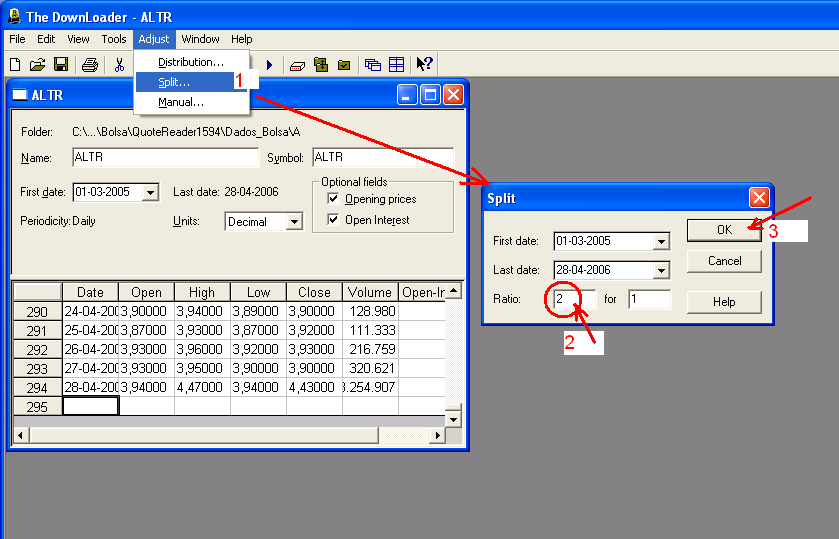Select the Low column header
The image size is (839, 539).
258,292
